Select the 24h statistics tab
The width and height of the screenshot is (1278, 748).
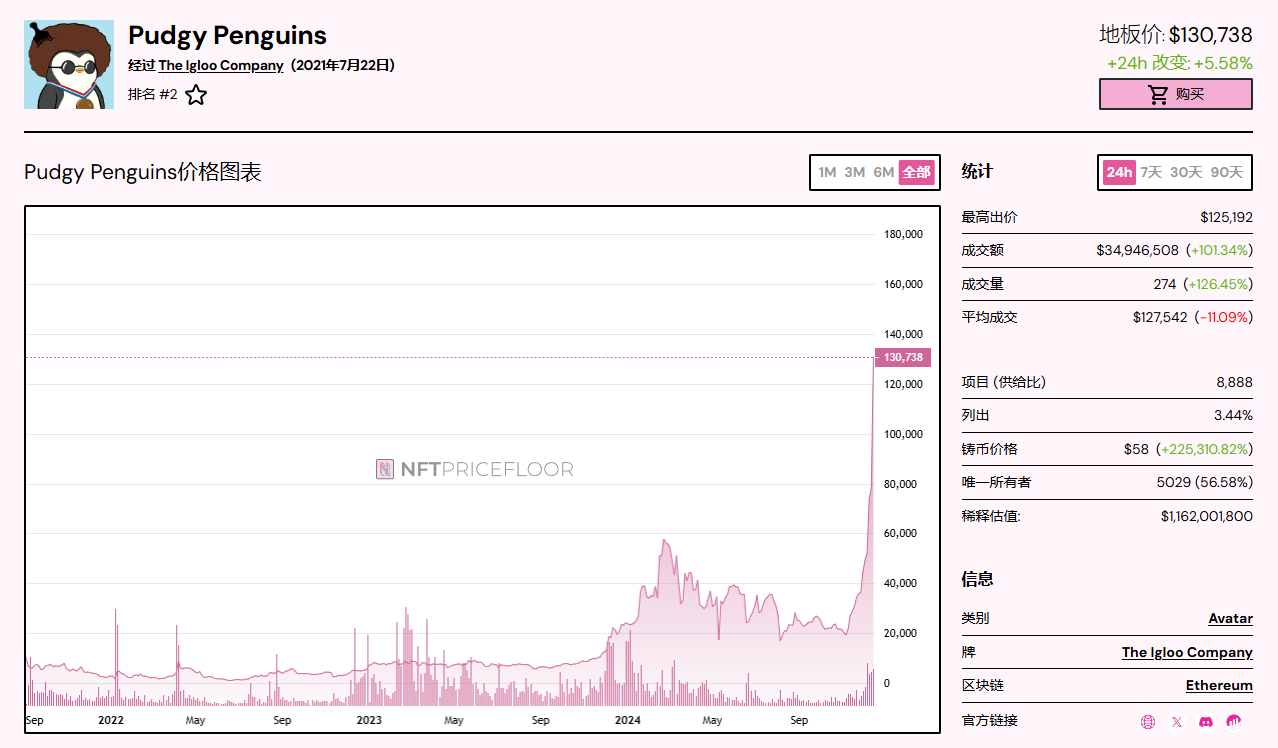click(x=1119, y=172)
